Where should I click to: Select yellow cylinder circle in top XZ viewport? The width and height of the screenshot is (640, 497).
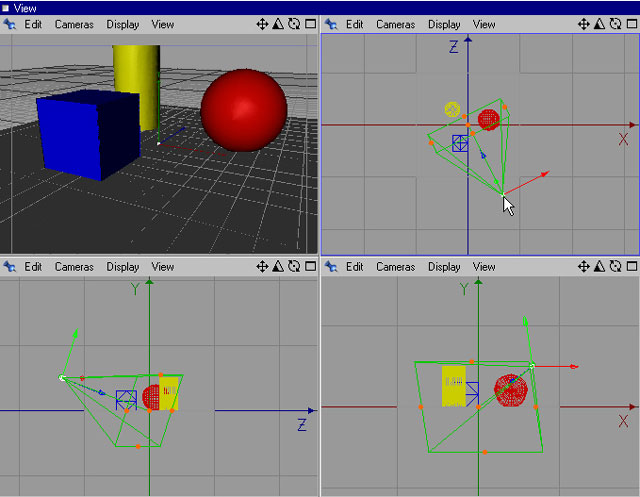(452, 109)
